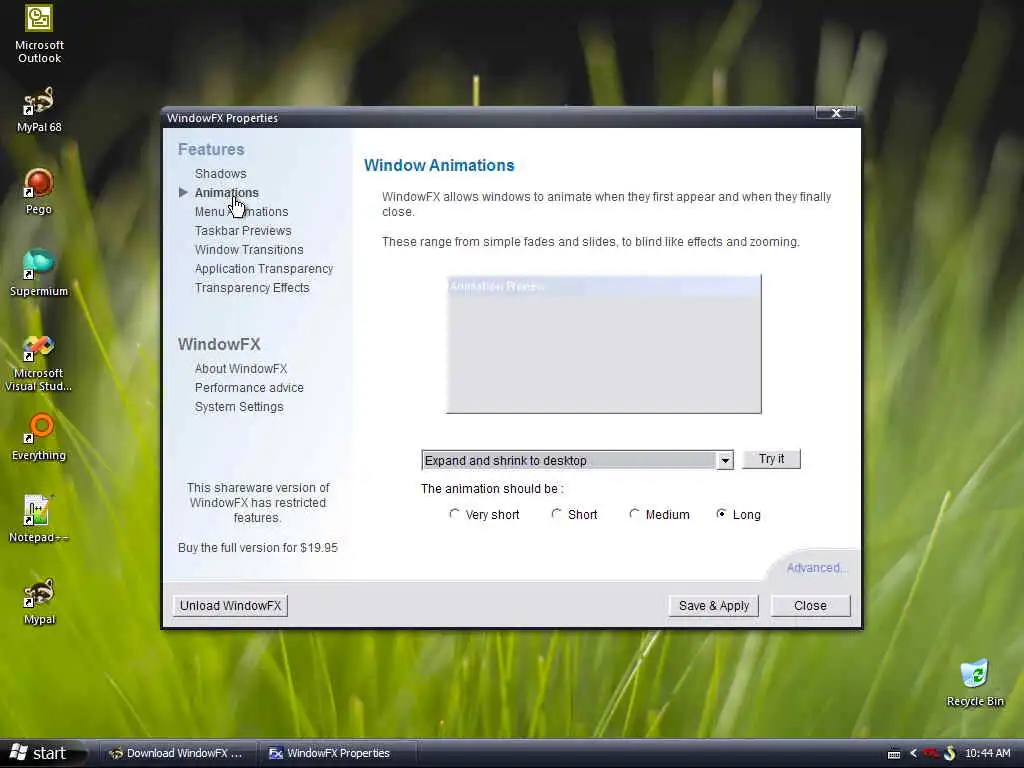Open the Transparency Effects page
The height and width of the screenshot is (768, 1024).
(252, 287)
